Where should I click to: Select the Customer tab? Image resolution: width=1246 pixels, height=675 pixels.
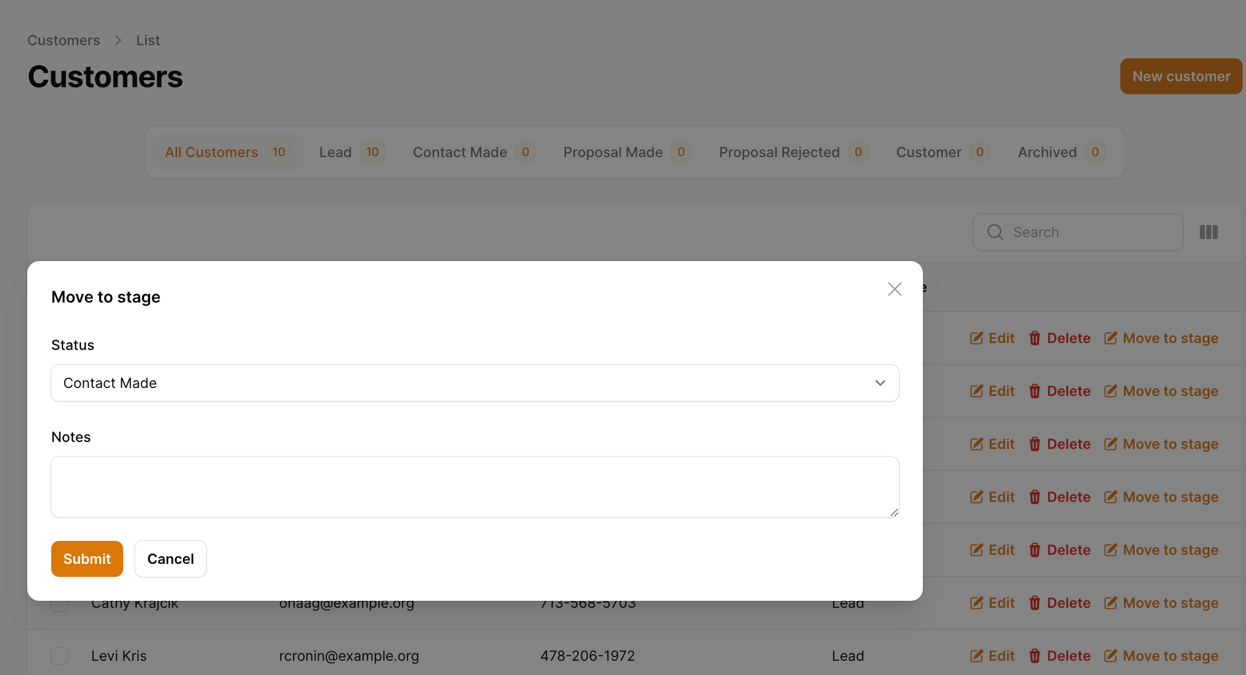942,152
